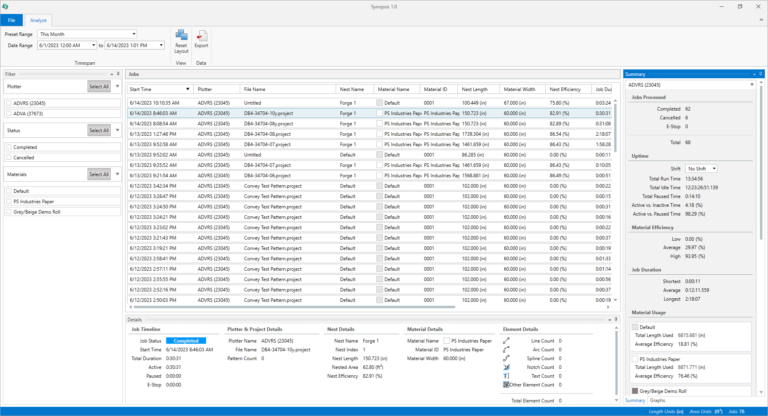Enable the Cancelled status filter
This screenshot has width=768, height=416.
pos(9,158)
